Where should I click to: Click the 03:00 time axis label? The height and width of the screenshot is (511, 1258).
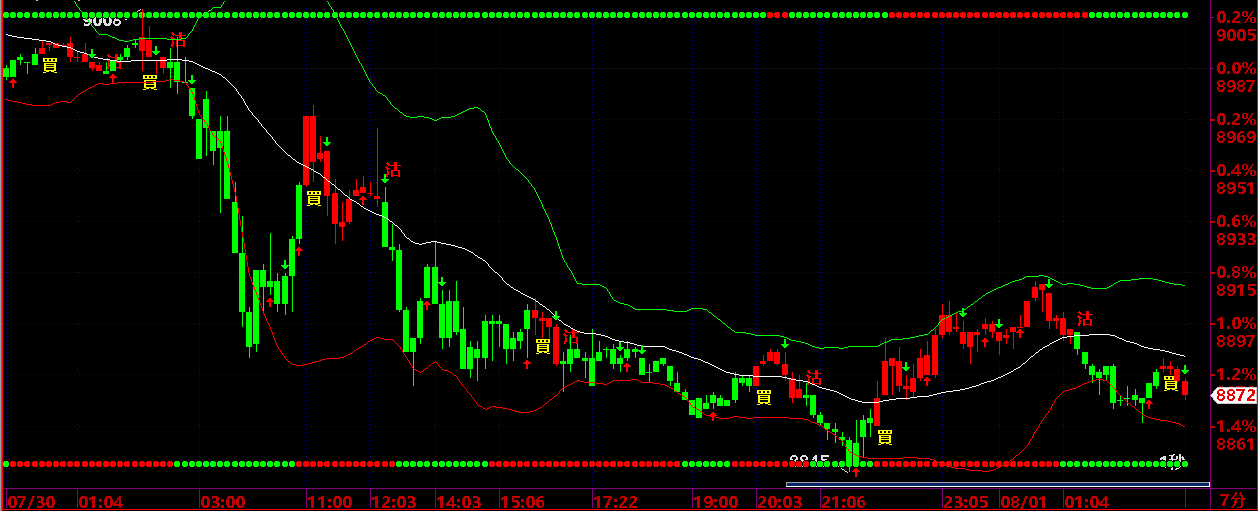click(223, 500)
